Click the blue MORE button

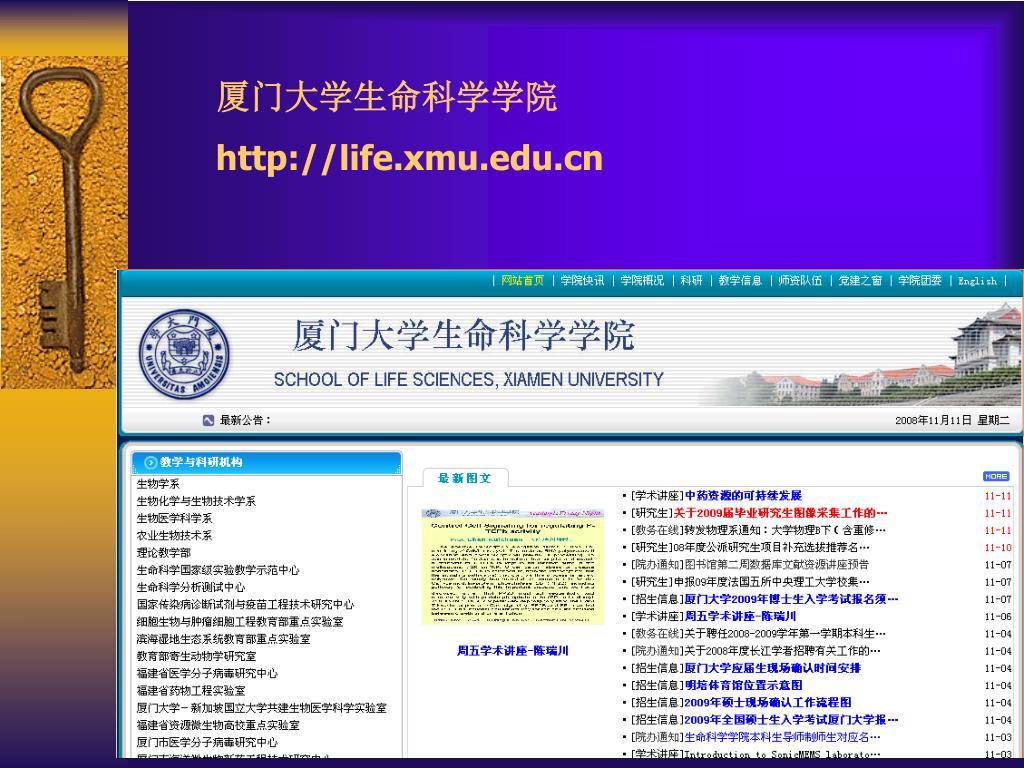tap(996, 476)
